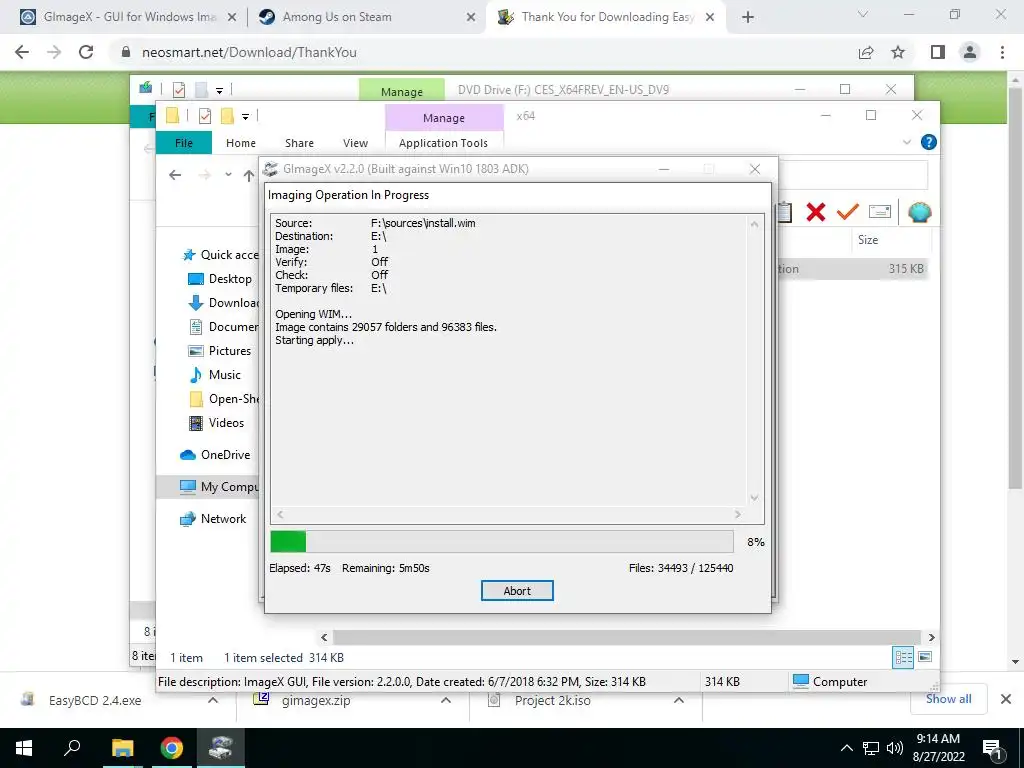The height and width of the screenshot is (768, 1024).
Task: Open File Explorer from taskbar
Action: coord(122,748)
